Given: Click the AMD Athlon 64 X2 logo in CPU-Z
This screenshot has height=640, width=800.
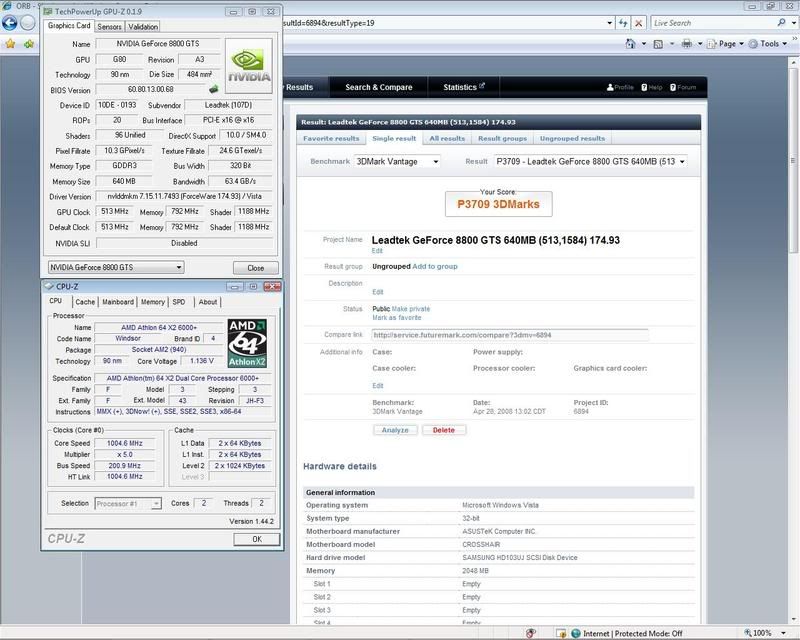Looking at the screenshot, I should (247, 343).
